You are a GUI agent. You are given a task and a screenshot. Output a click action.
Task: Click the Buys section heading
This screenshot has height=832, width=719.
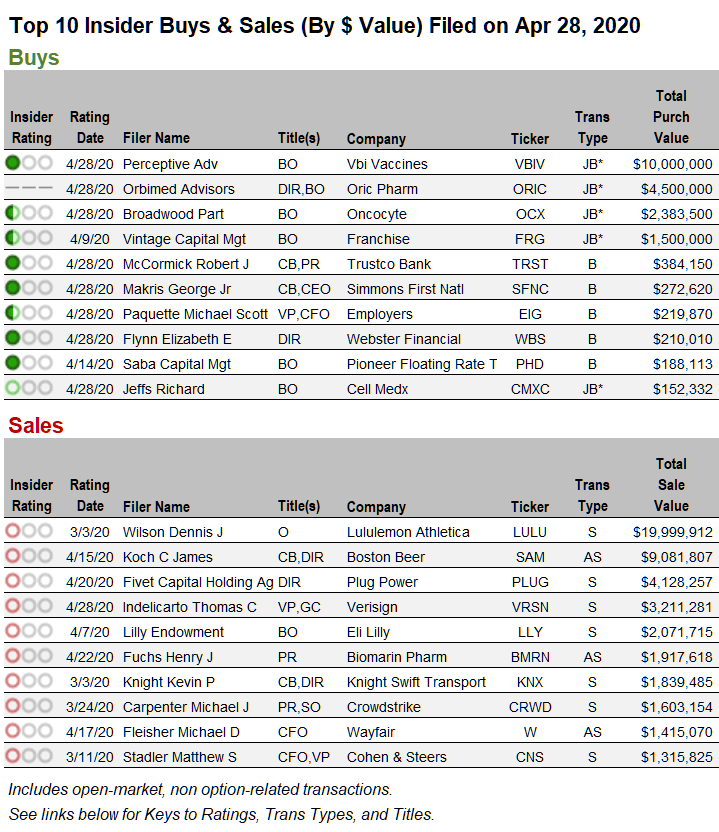coord(34,57)
